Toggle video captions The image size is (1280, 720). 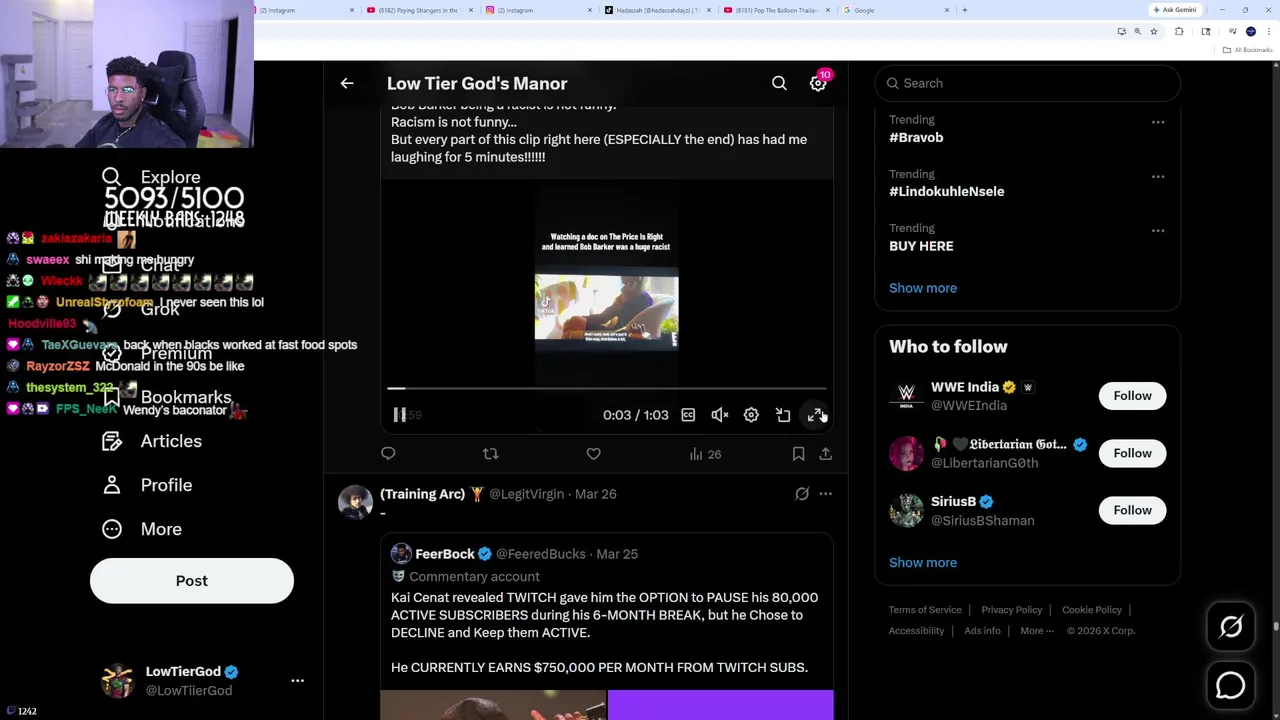[688, 415]
